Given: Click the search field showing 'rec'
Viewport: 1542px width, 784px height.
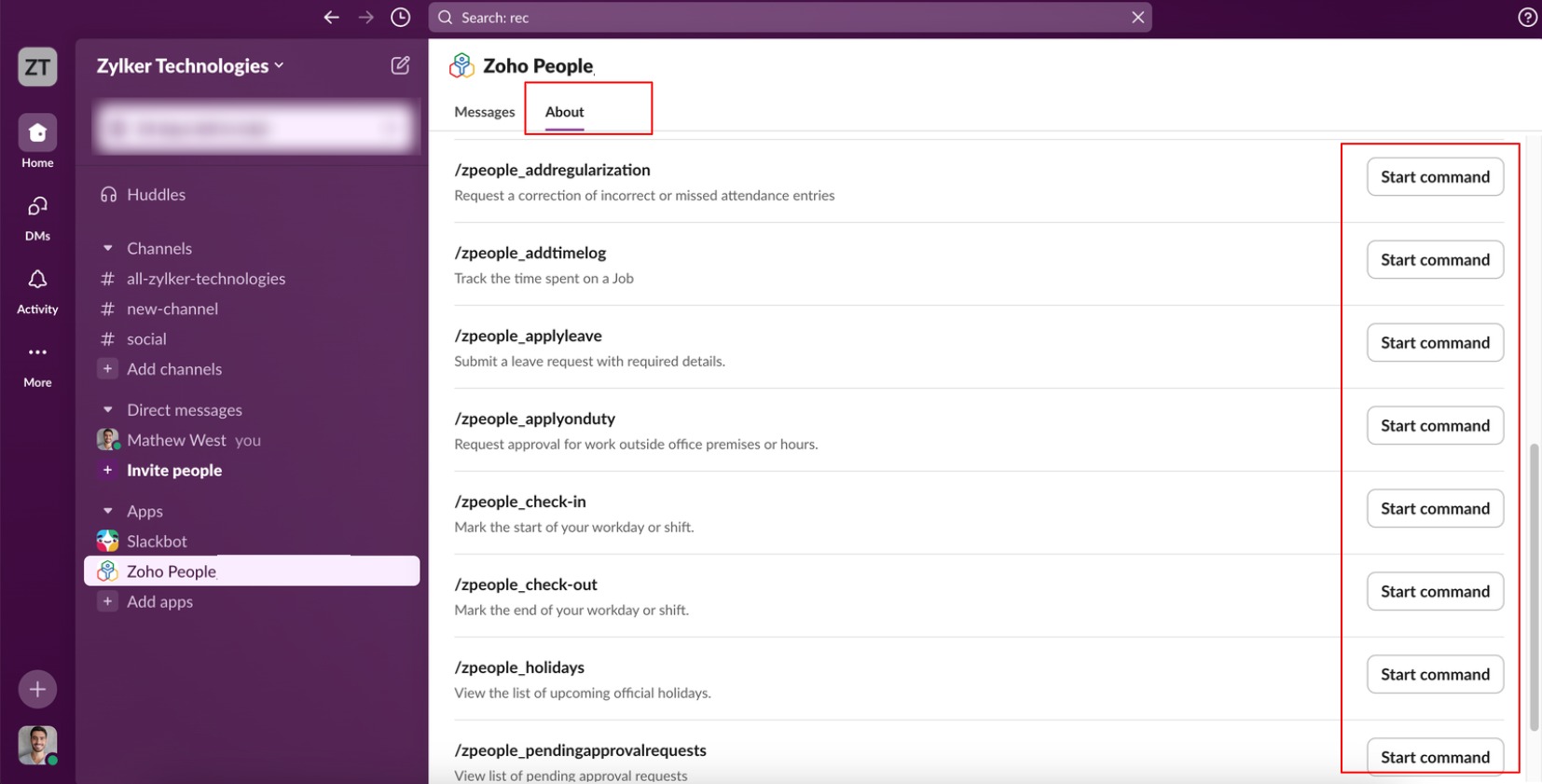Looking at the screenshot, I should tap(790, 18).
